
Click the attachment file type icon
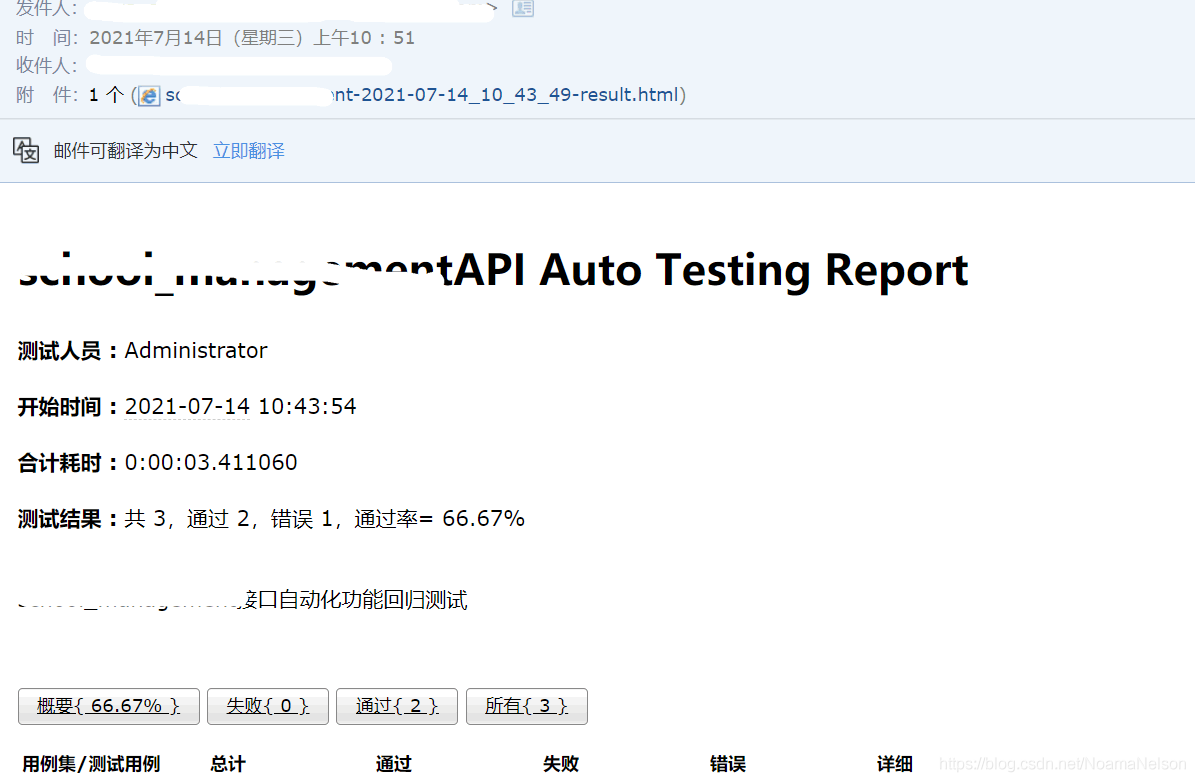click(x=149, y=95)
